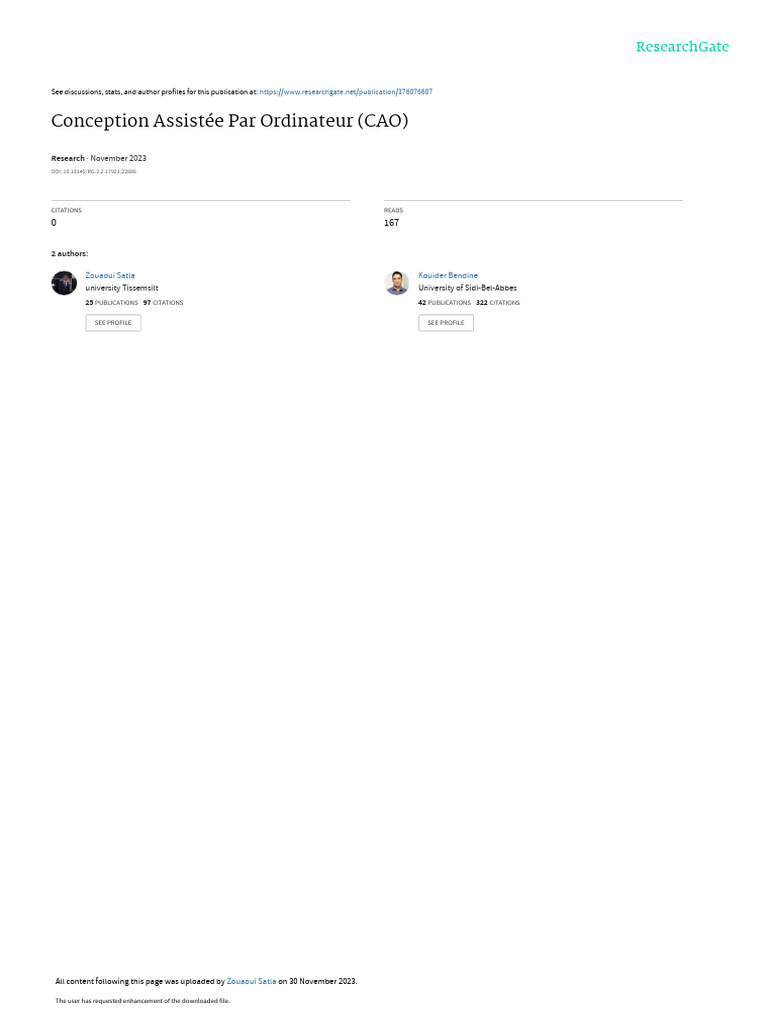This screenshot has width=768, height=1024.
Task: Click 25 Publications under Zouaoui Satla
Action: pyautogui.click(x=112, y=303)
